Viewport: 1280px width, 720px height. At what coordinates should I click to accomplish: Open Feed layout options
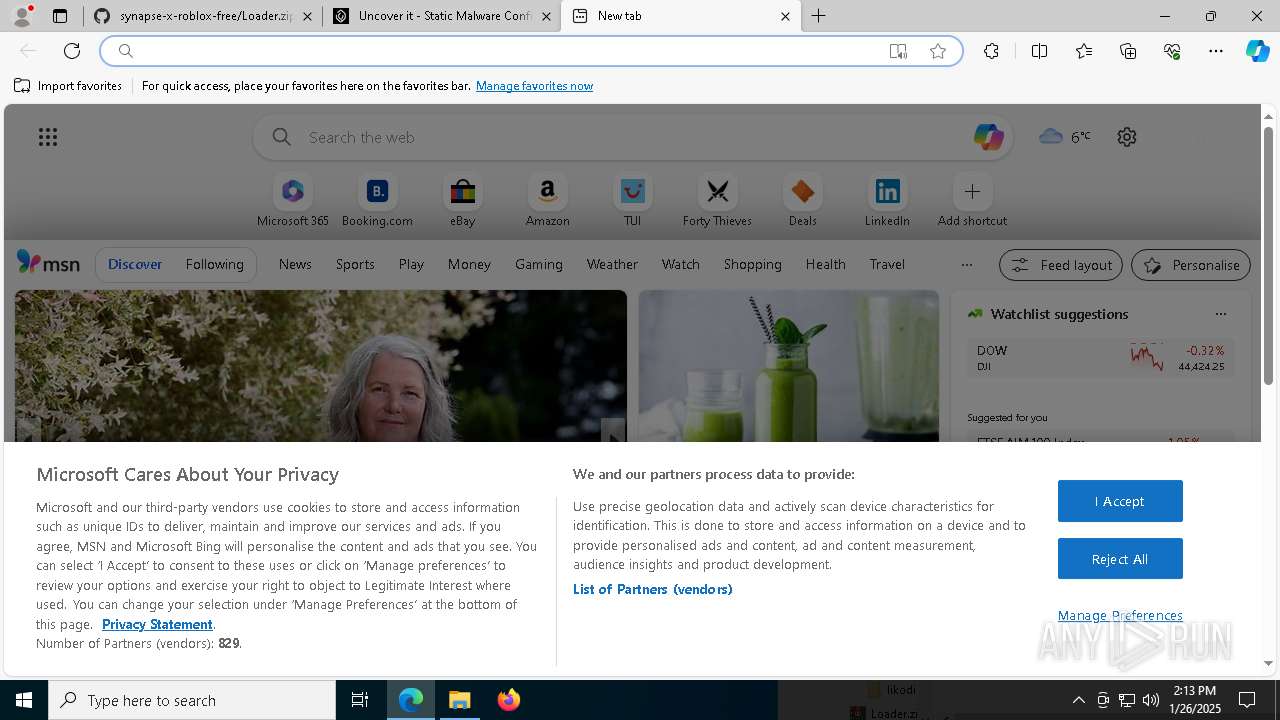pos(1061,265)
